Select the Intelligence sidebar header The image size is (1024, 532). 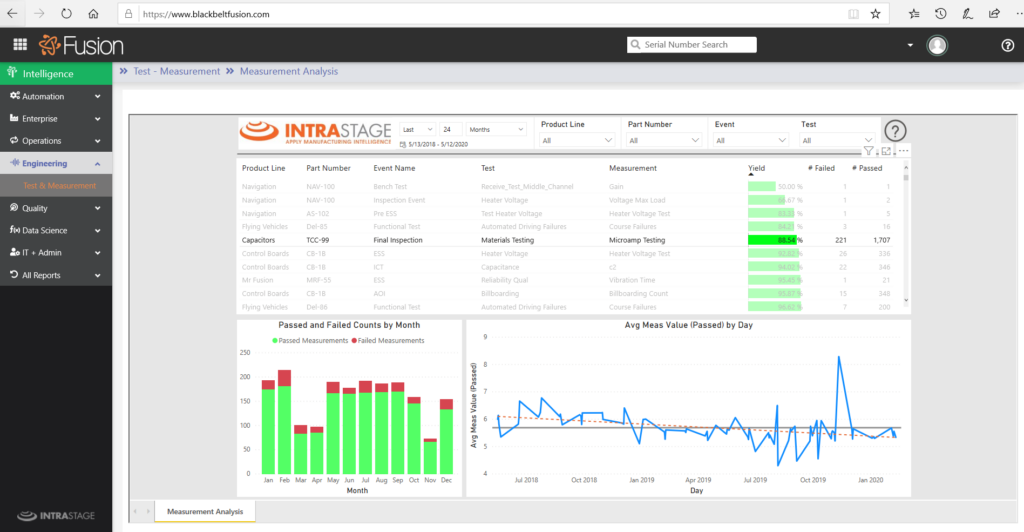(56, 73)
